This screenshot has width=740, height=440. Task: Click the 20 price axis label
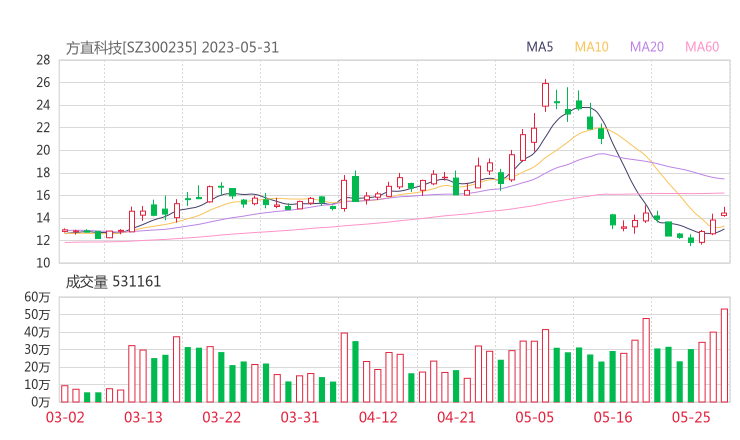[x=43, y=150]
